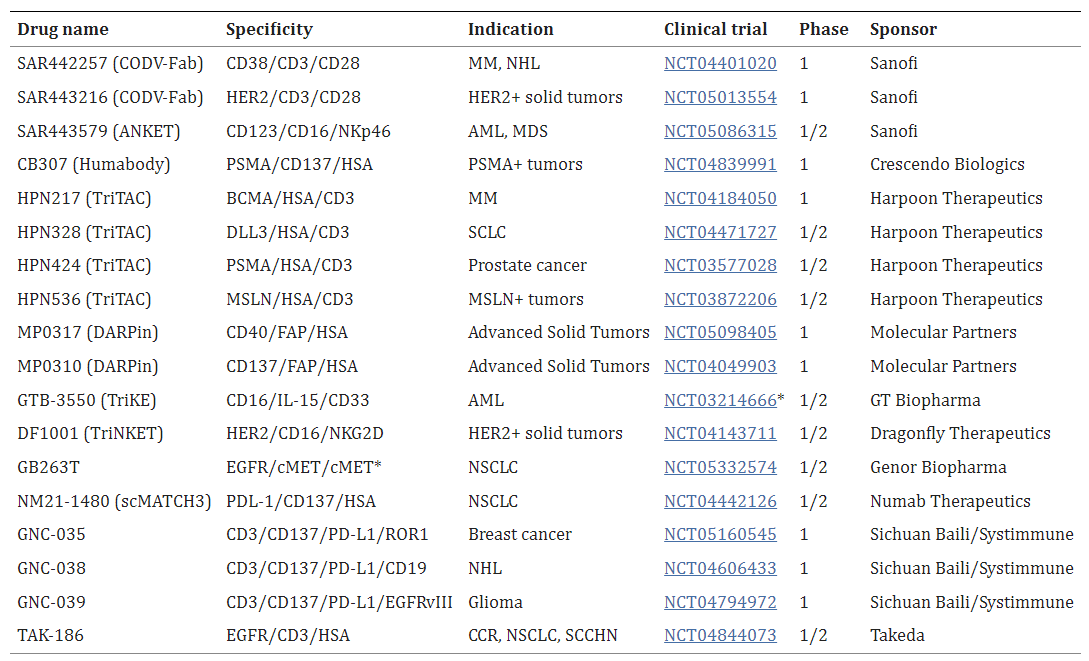Follow the NCT05332574 link

(x=720, y=467)
